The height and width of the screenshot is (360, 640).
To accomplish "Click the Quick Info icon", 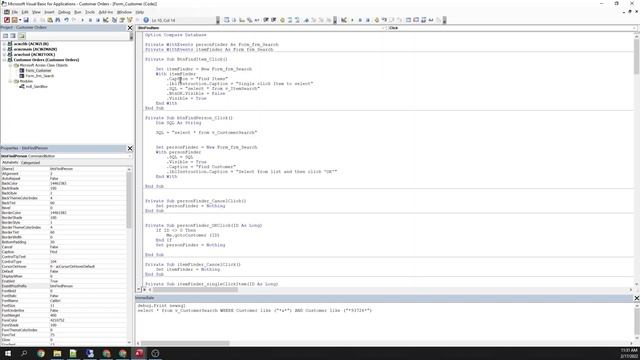I will click(x=242, y=20).
